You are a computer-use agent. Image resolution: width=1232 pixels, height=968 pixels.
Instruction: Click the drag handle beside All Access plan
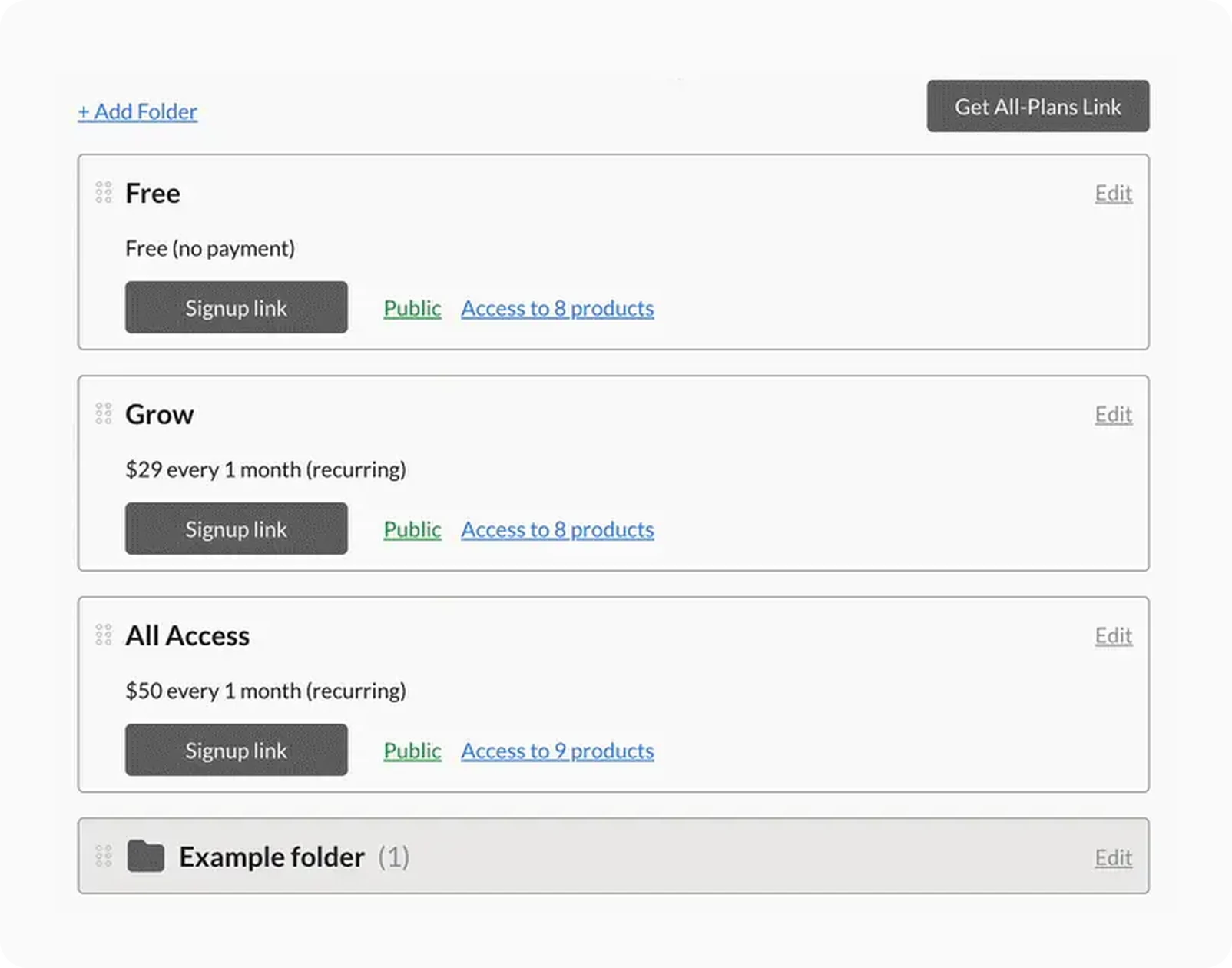104,635
